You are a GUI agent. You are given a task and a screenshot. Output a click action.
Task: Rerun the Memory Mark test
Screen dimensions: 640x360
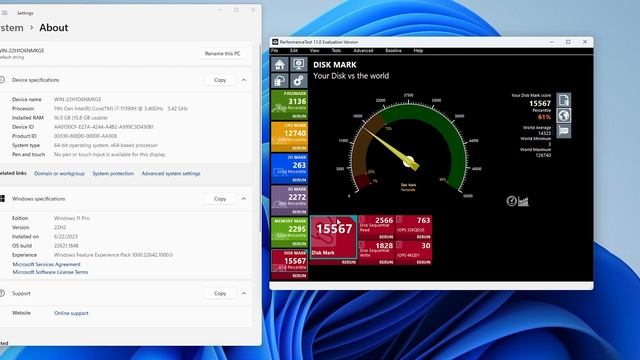(x=299, y=244)
